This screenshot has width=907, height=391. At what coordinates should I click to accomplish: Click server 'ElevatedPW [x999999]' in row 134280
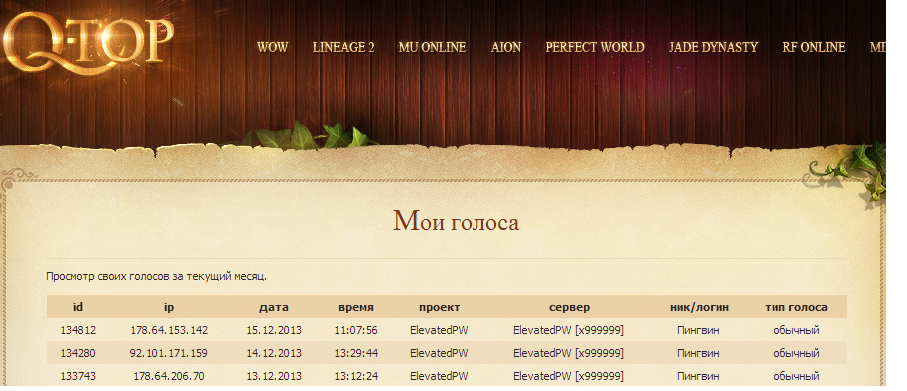tap(569, 353)
